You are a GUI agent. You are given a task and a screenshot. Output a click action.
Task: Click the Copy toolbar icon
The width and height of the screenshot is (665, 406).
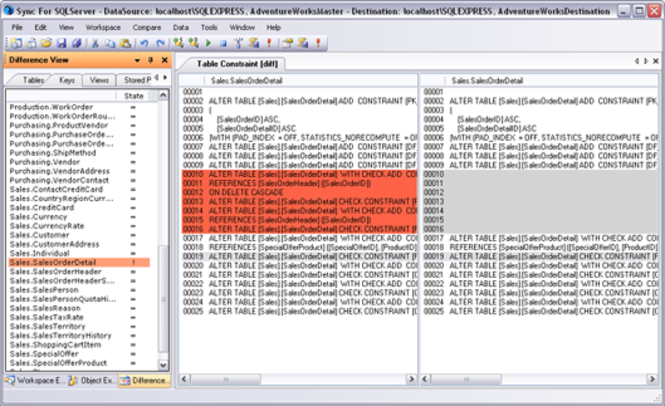click(x=110, y=43)
